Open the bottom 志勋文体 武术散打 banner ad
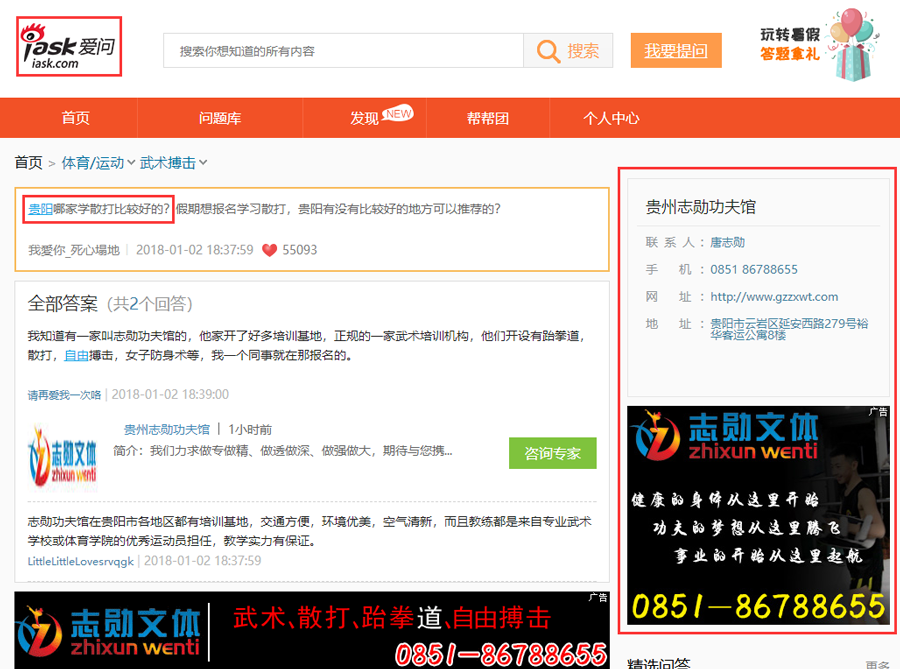Image resolution: width=900 pixels, height=669 pixels. click(312, 631)
